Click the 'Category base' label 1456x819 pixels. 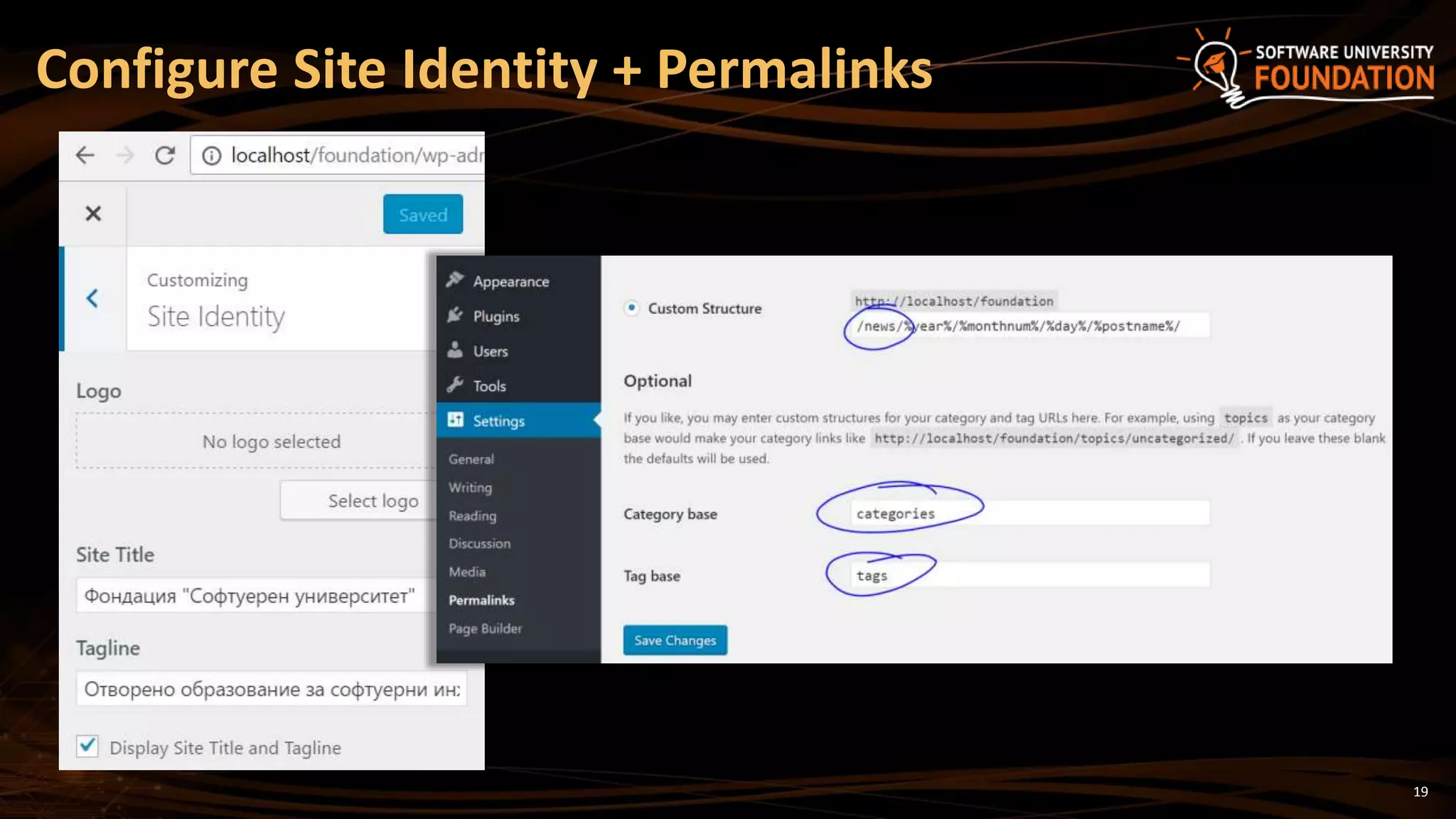point(670,514)
